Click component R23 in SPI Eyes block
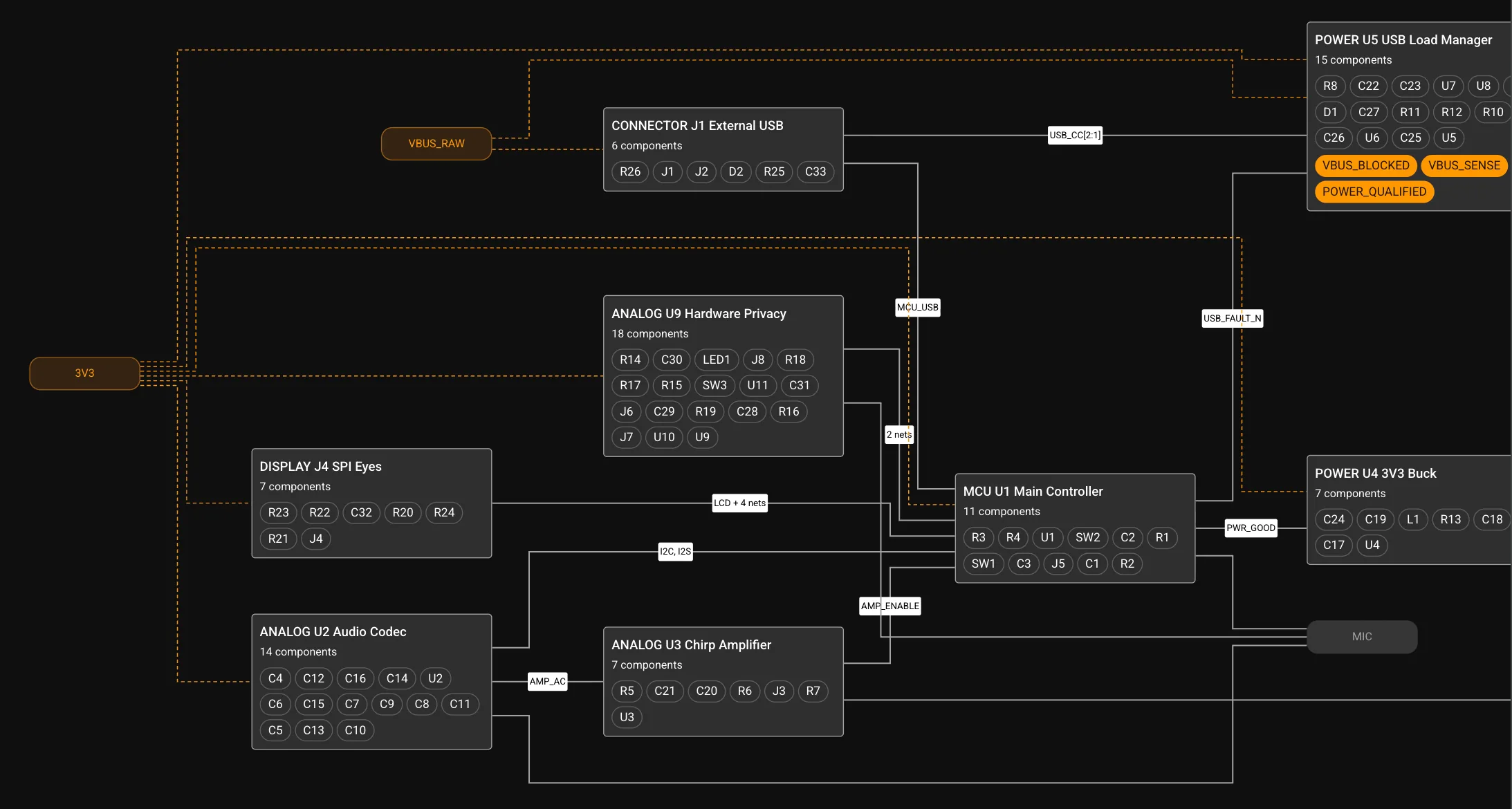1512x809 pixels. (x=279, y=513)
